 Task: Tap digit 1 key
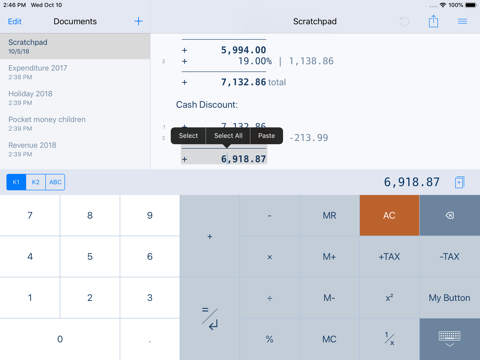[x=30, y=298]
